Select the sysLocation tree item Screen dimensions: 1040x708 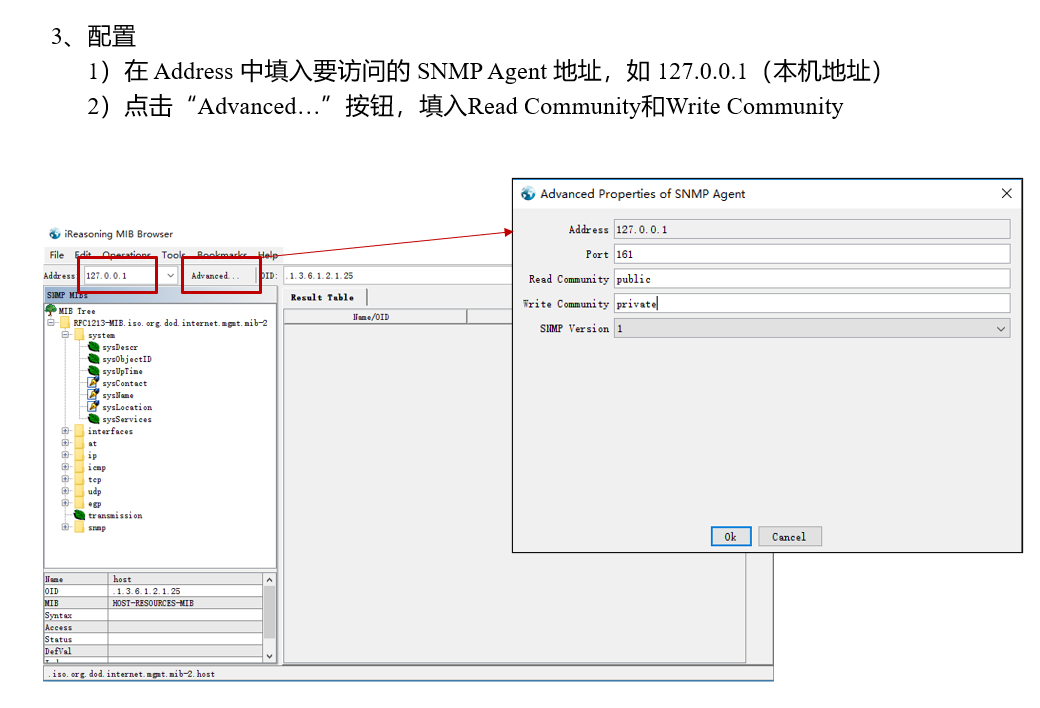(x=127, y=407)
